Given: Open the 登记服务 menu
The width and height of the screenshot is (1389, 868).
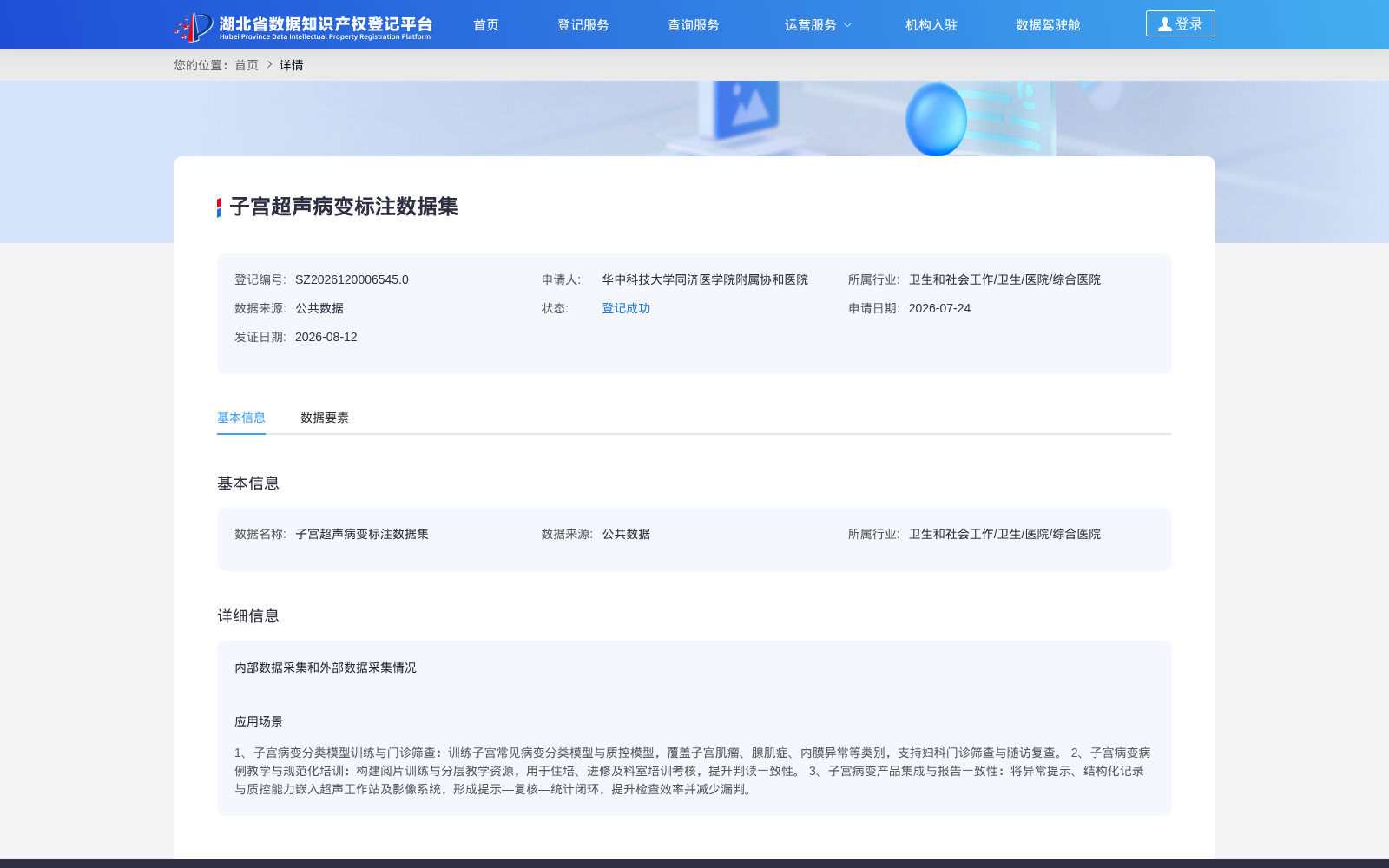Looking at the screenshot, I should [583, 25].
